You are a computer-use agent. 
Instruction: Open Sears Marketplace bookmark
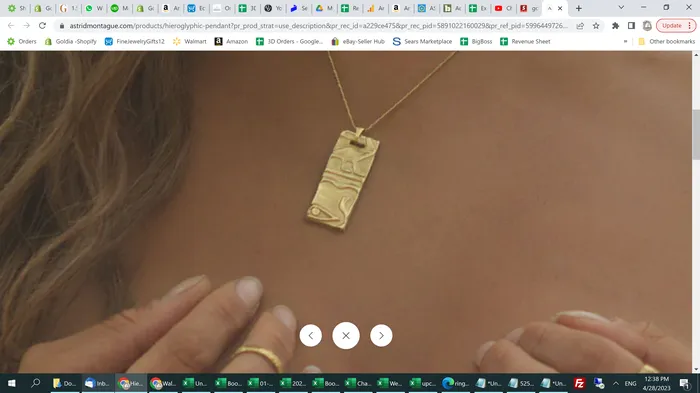tap(422, 42)
